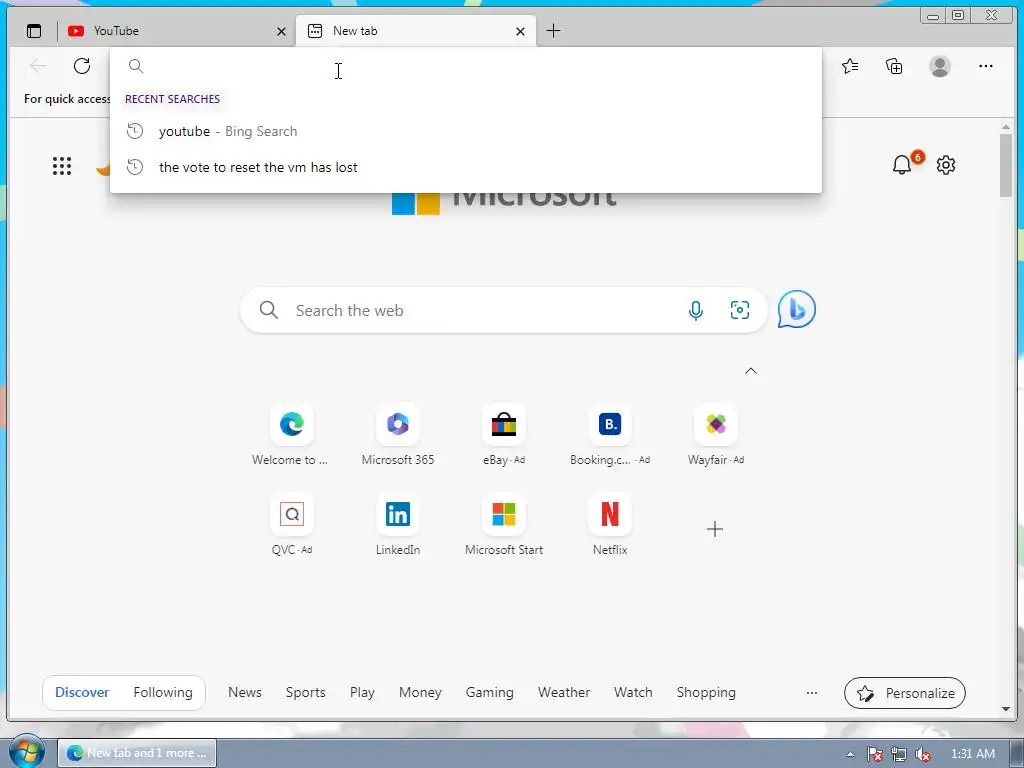Click the browser back arrow

(38, 66)
